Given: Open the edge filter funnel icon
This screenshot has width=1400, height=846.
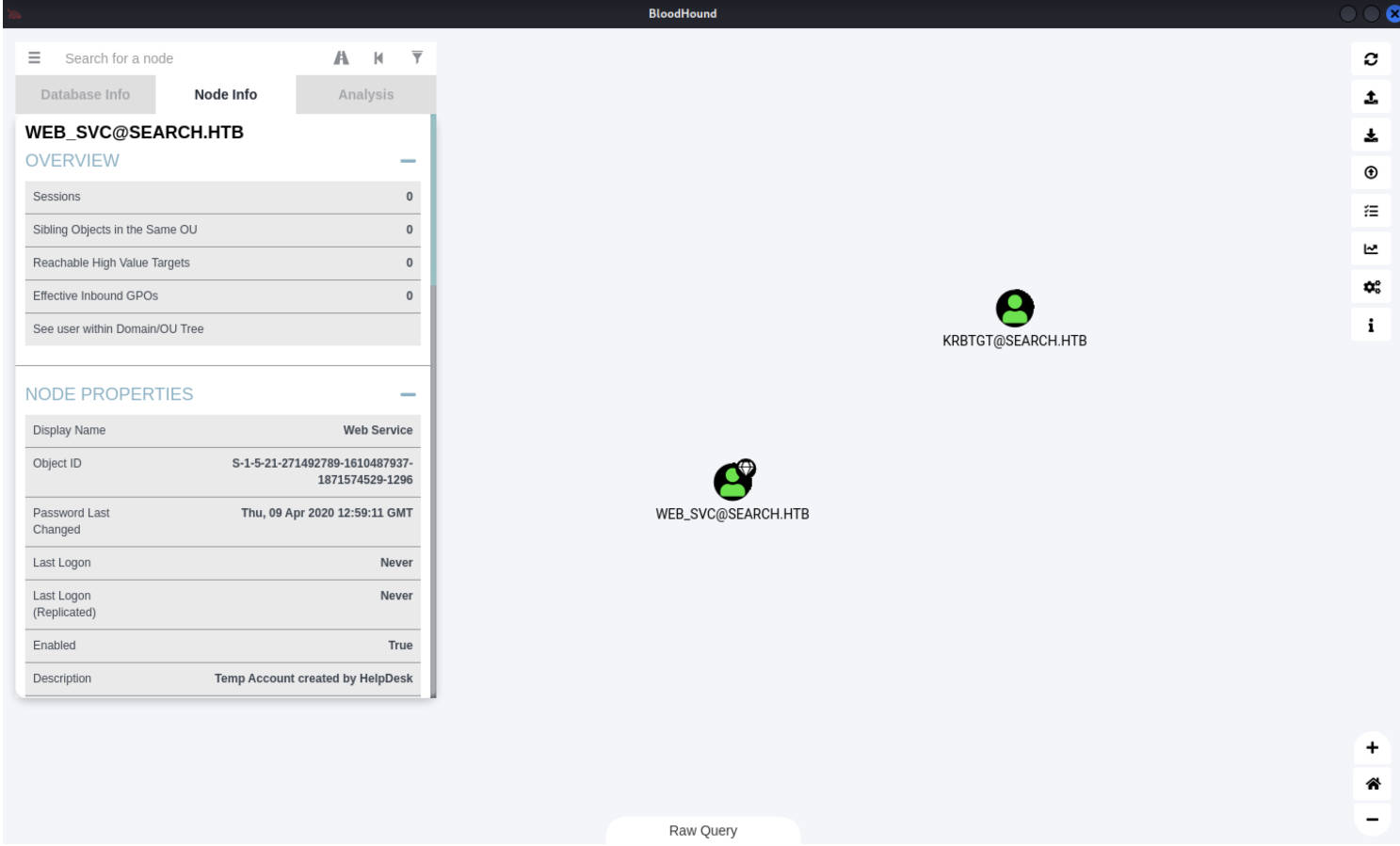Looking at the screenshot, I should point(417,57).
